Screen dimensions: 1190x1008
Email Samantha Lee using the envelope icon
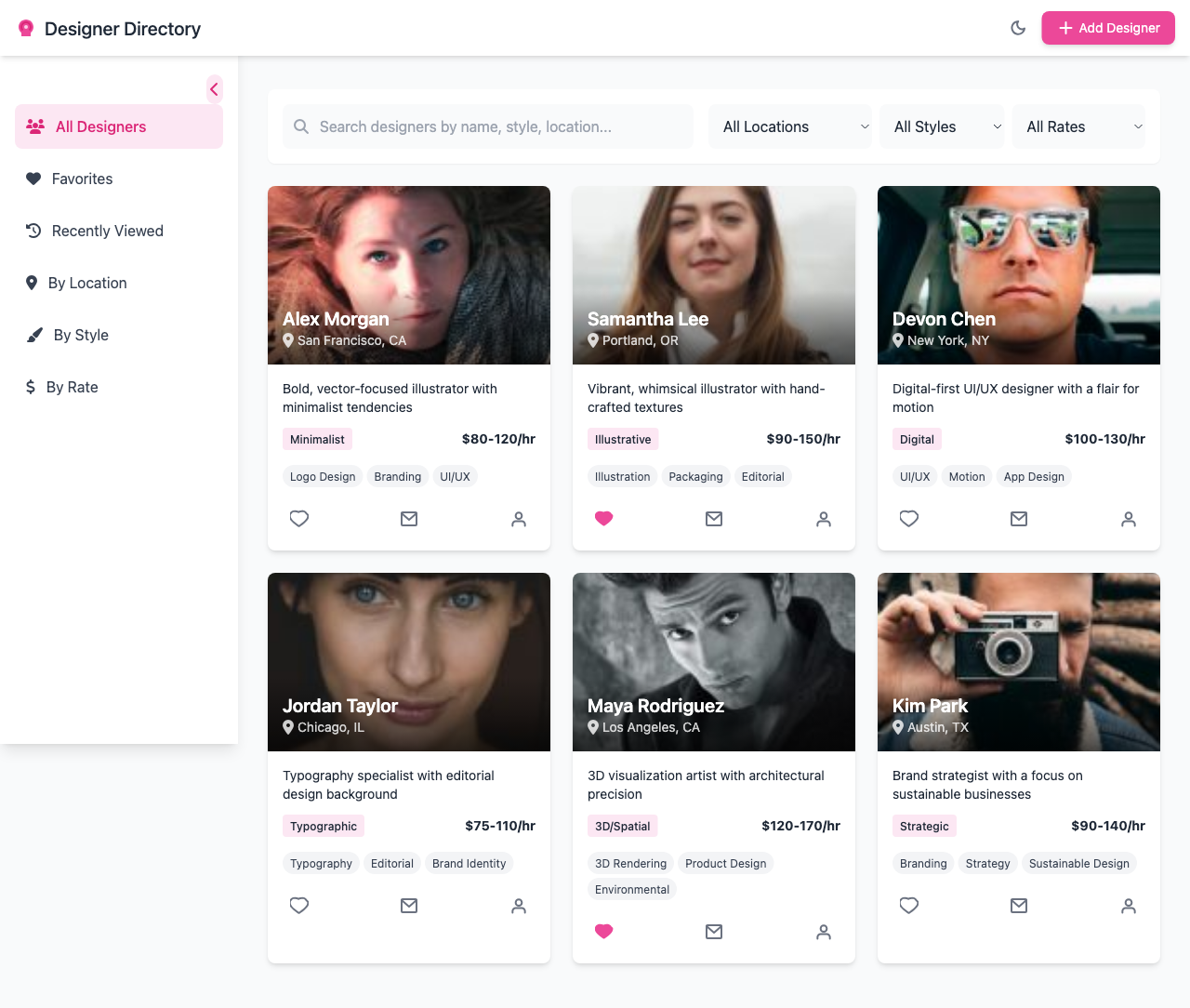point(713,519)
